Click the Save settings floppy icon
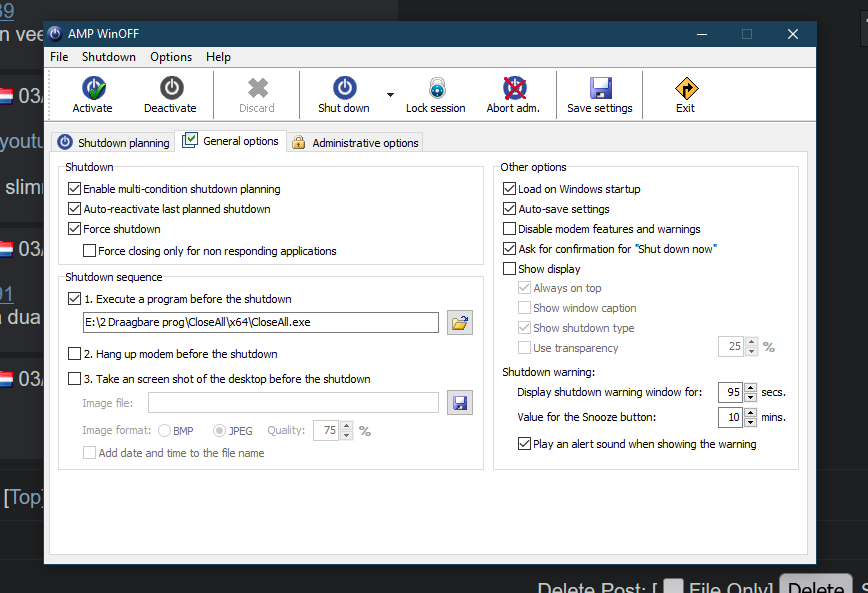This screenshot has height=593, width=868. click(601, 88)
